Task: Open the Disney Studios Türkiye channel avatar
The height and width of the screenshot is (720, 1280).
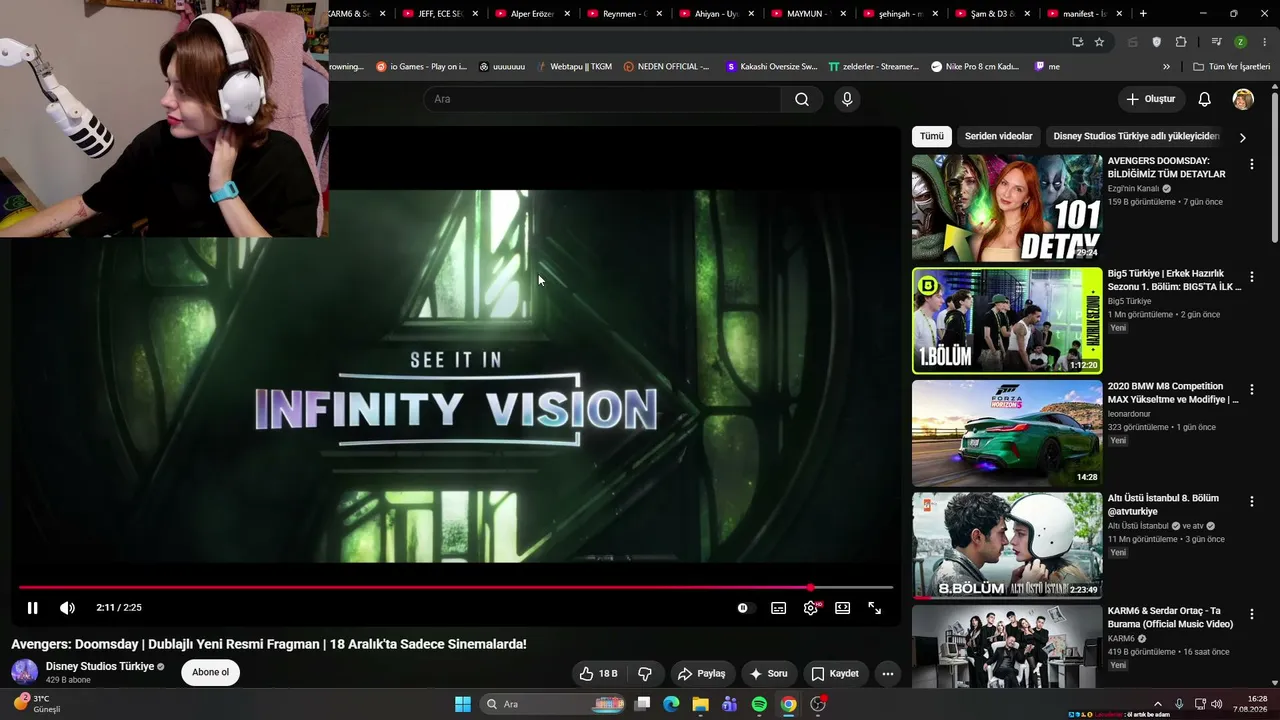Action: (24, 672)
